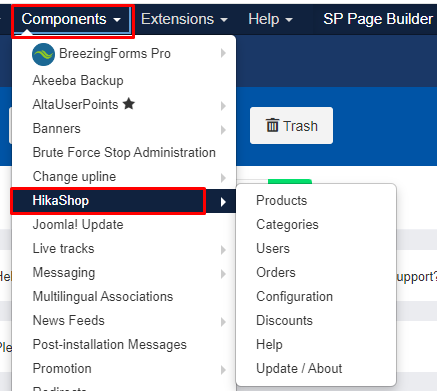The height and width of the screenshot is (391, 437).
Task: Click the Trash button
Action: 291,126
